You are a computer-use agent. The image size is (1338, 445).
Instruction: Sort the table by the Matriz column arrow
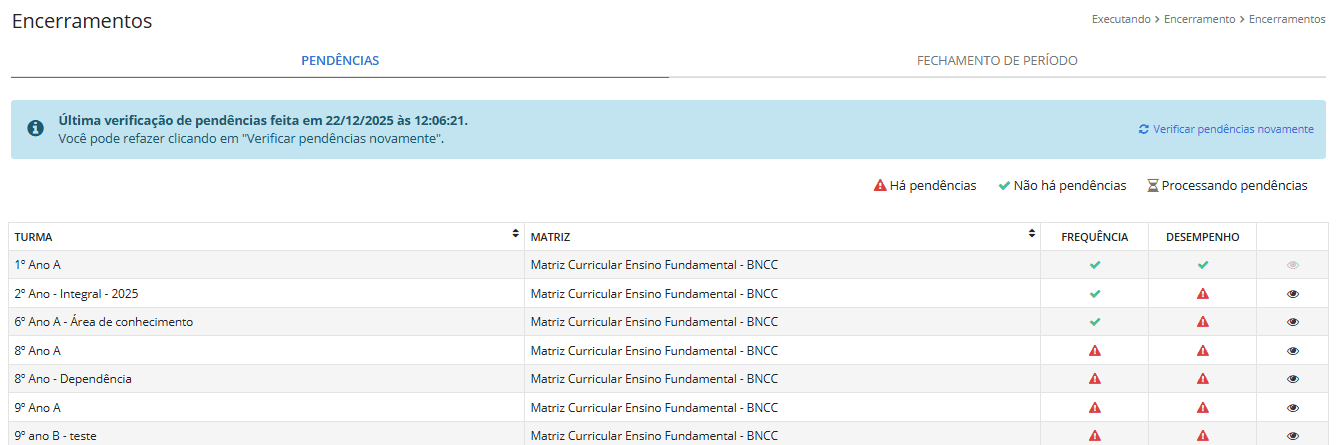(1031, 234)
